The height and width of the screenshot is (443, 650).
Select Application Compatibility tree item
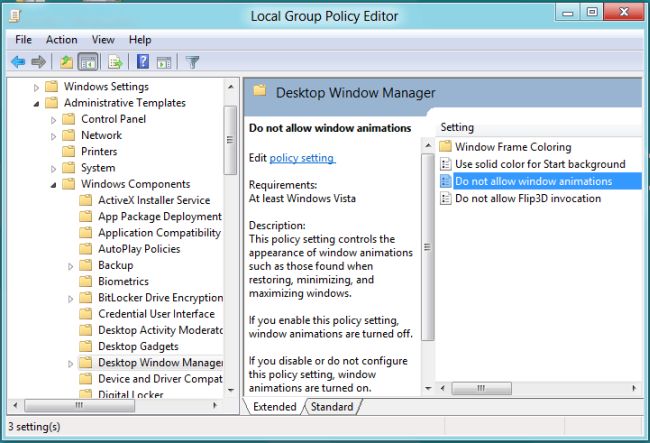pos(160,232)
